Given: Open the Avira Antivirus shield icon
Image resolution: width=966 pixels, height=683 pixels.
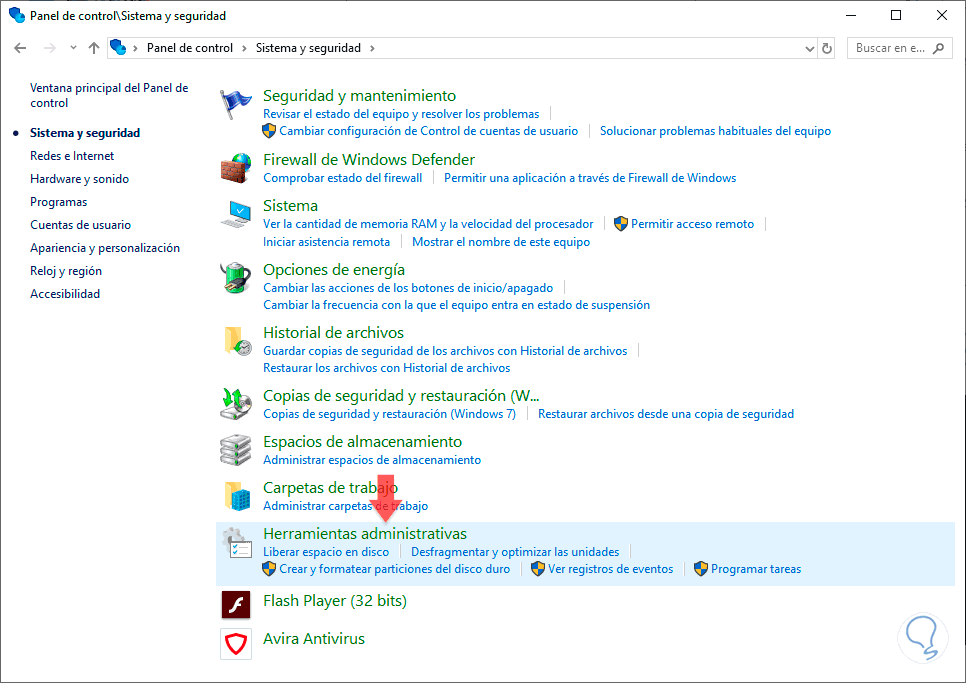Looking at the screenshot, I should coord(236,643).
